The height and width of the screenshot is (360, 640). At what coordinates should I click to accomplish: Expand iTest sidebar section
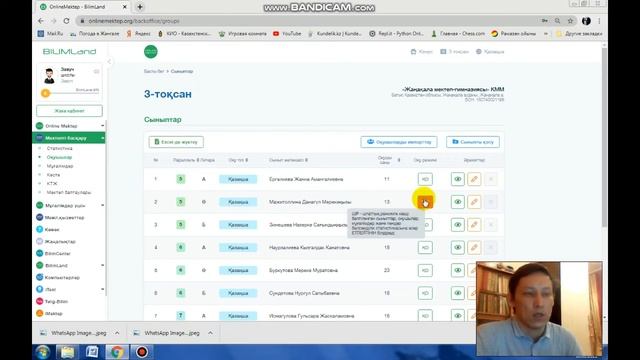102,289
